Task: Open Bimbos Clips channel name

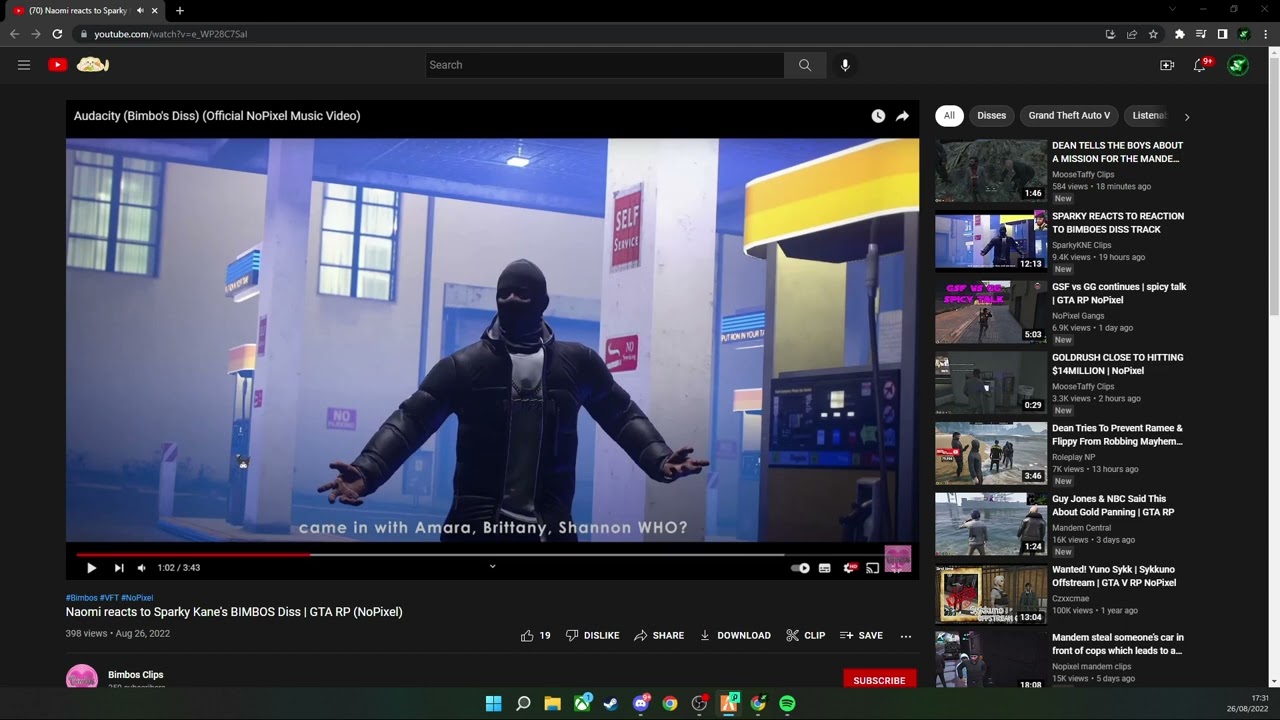Action: coord(136,675)
